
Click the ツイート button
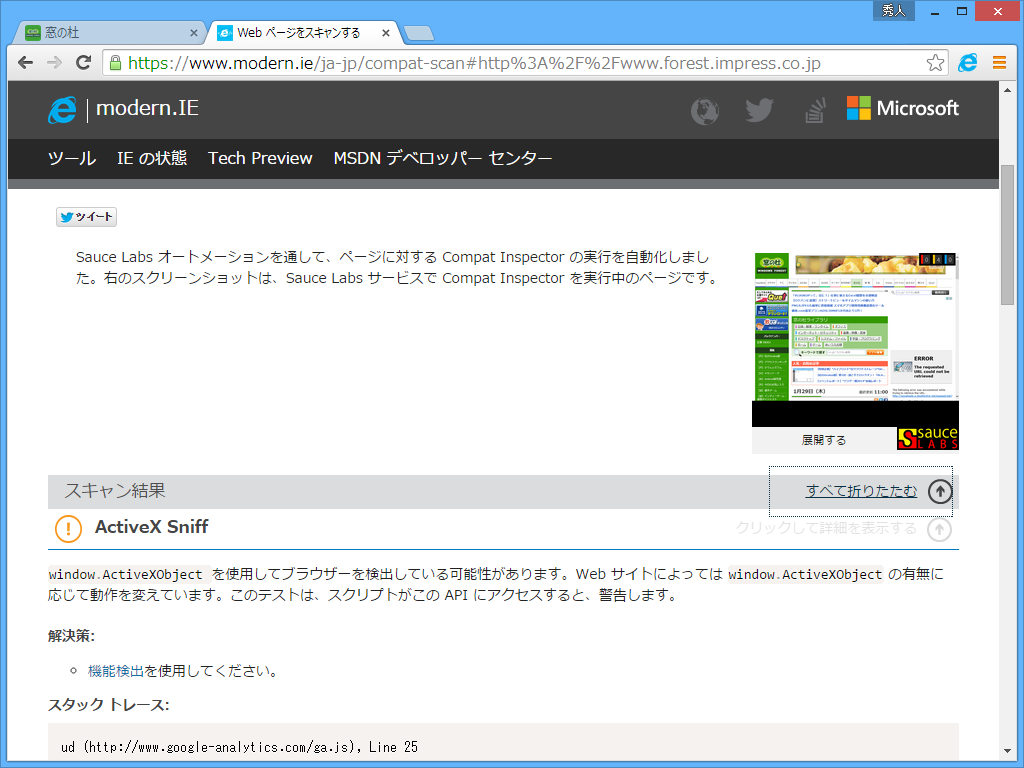[86, 216]
